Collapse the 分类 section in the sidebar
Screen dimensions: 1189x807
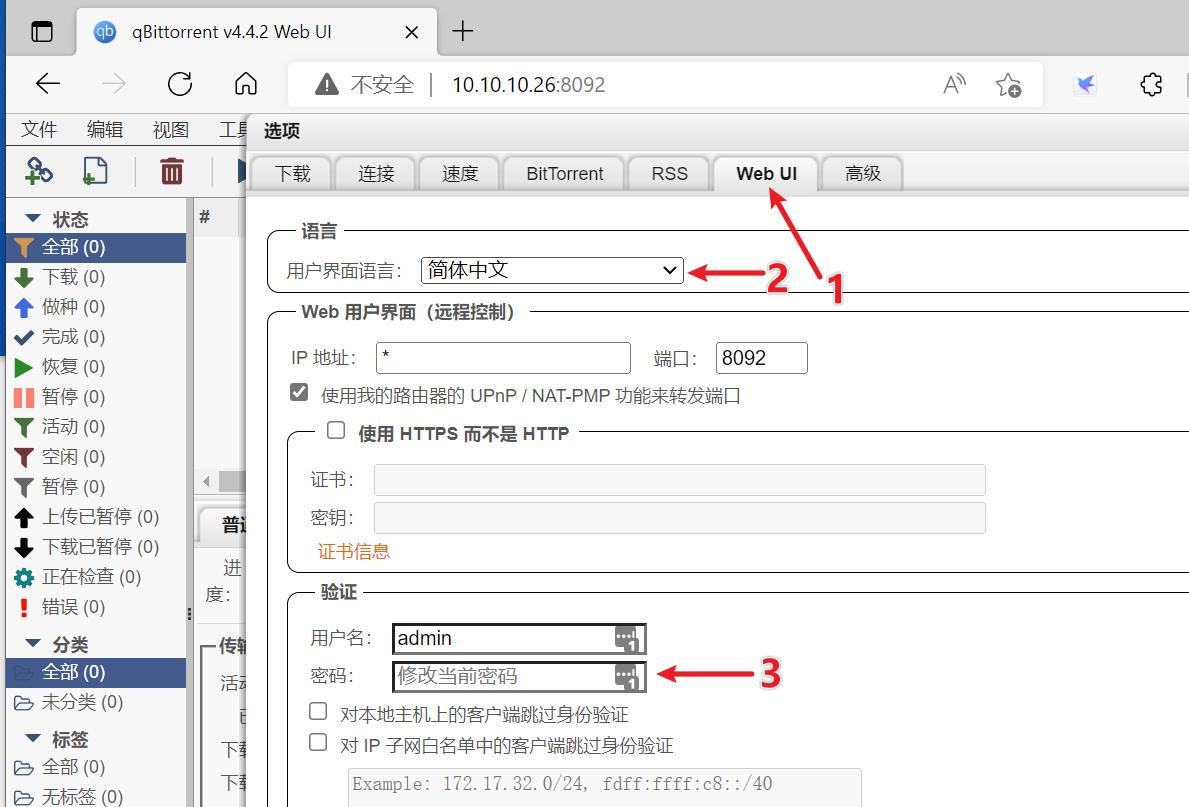pos(33,644)
